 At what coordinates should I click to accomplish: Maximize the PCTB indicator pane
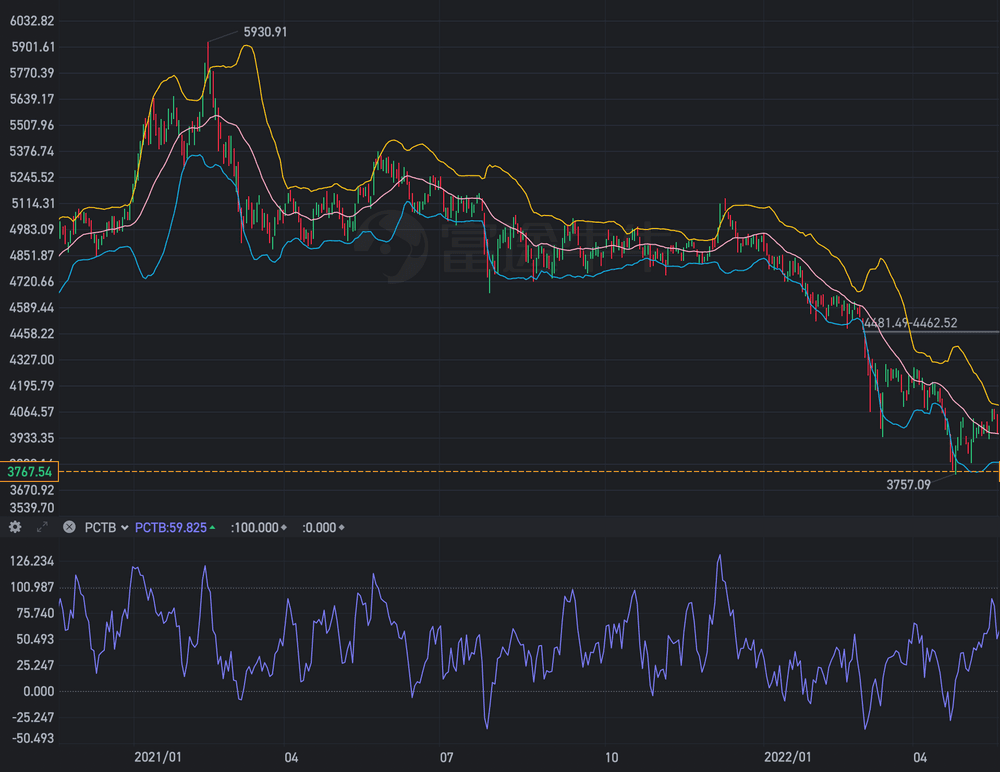(42, 527)
